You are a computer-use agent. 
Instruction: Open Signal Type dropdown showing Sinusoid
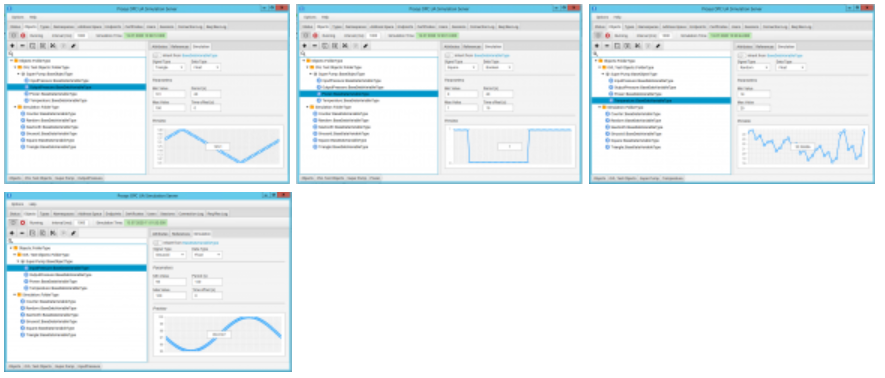point(169,255)
